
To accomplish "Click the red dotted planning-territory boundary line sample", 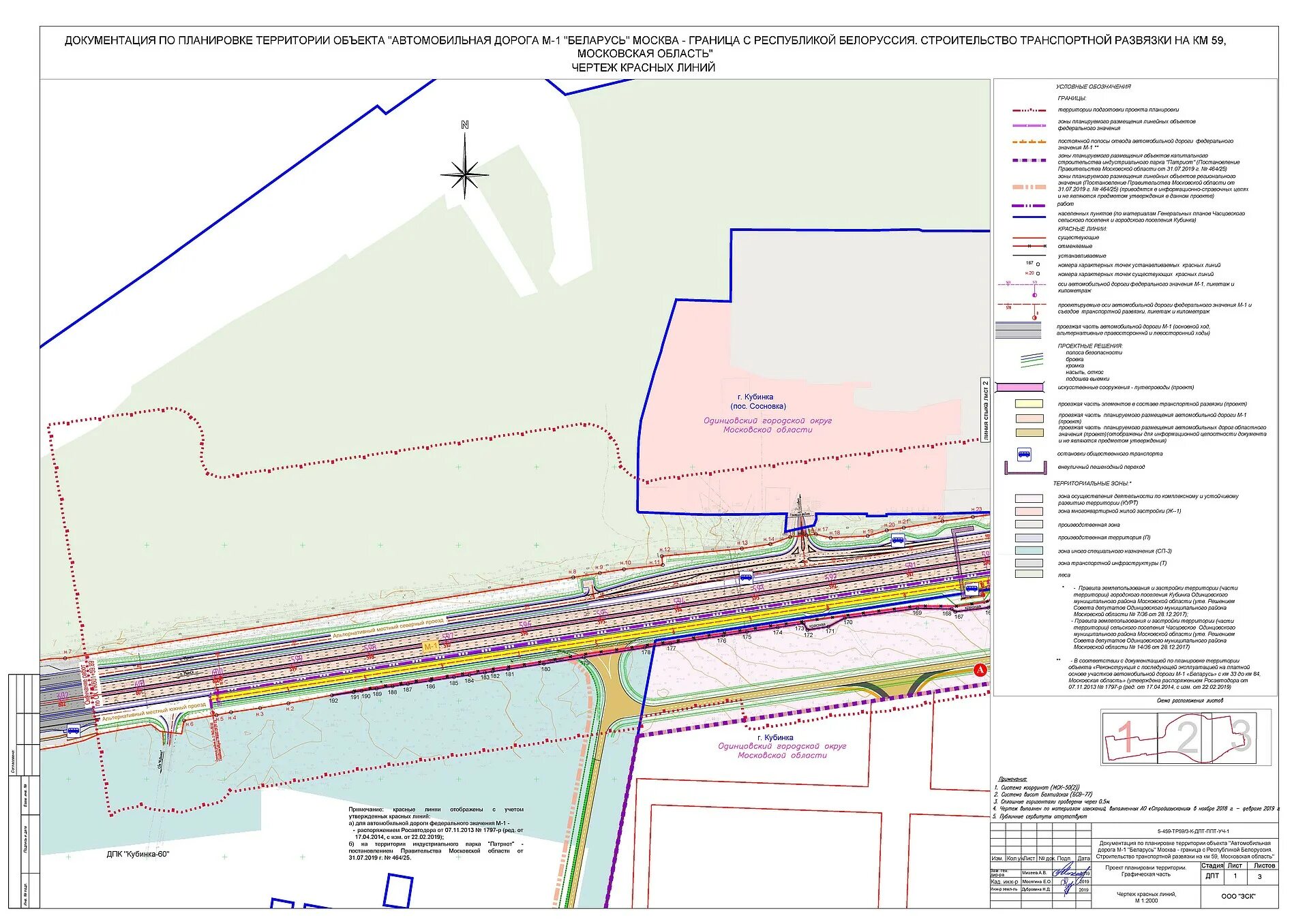I will (1029, 110).
